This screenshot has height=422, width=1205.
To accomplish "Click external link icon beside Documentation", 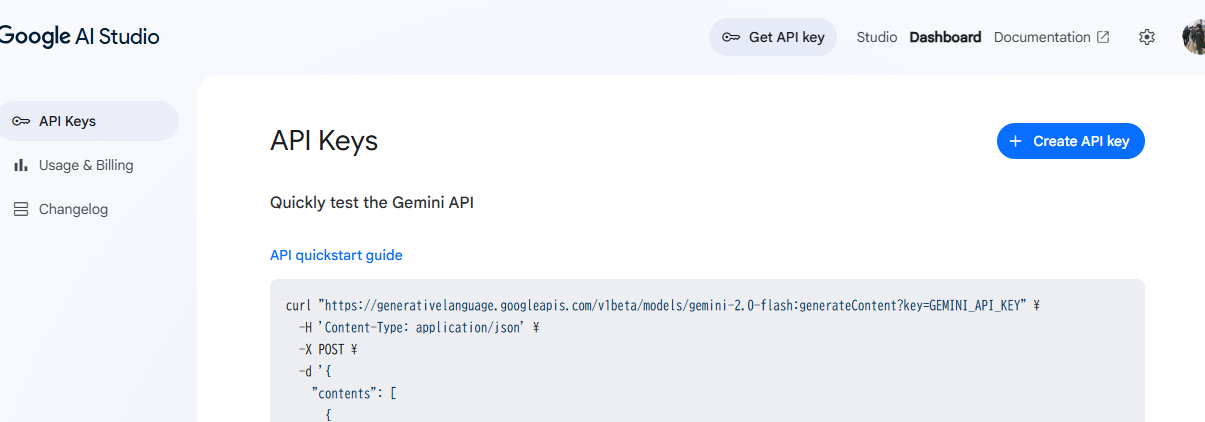I will pyautogui.click(x=1103, y=37).
